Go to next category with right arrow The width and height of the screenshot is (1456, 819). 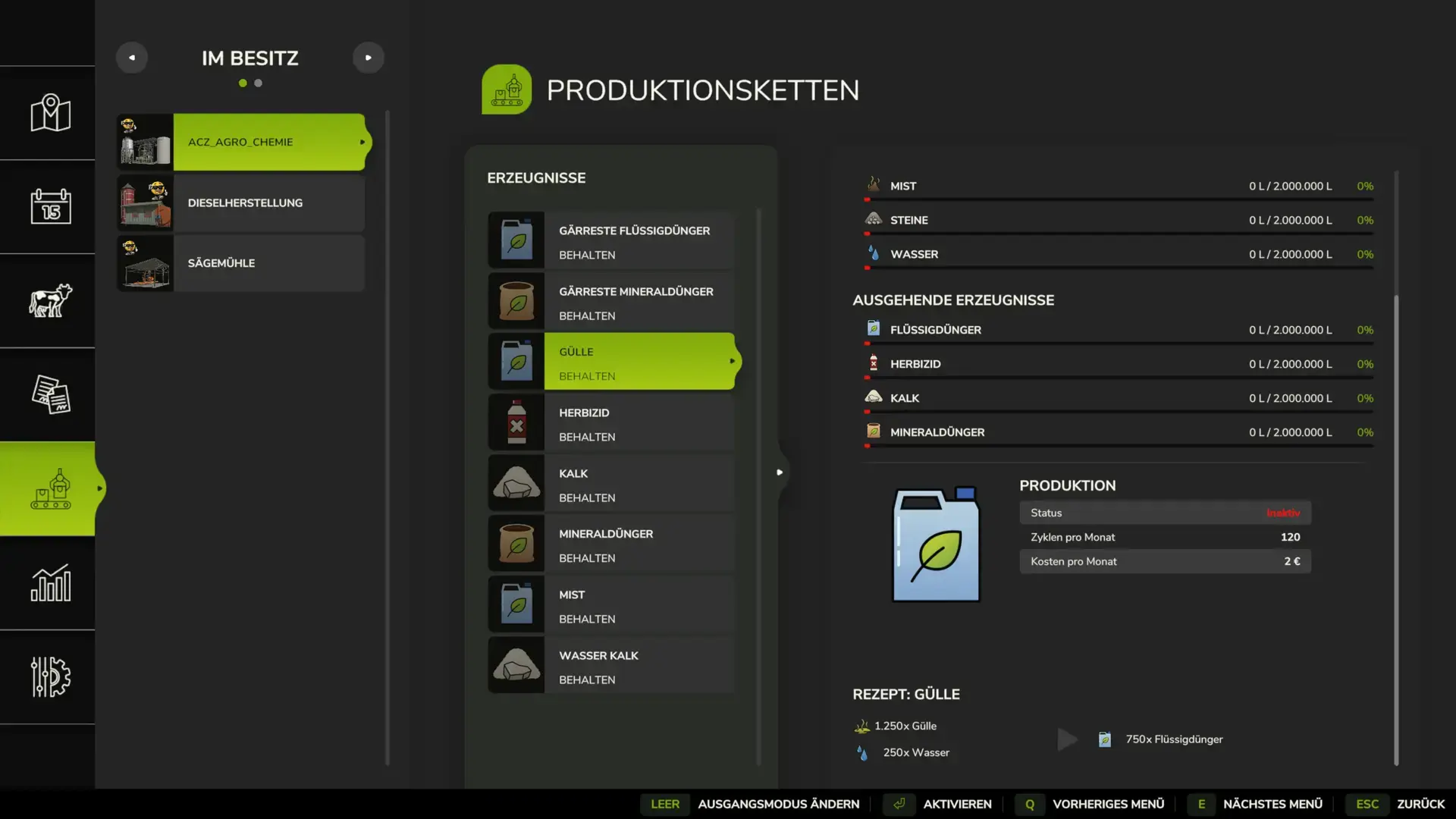369,58
